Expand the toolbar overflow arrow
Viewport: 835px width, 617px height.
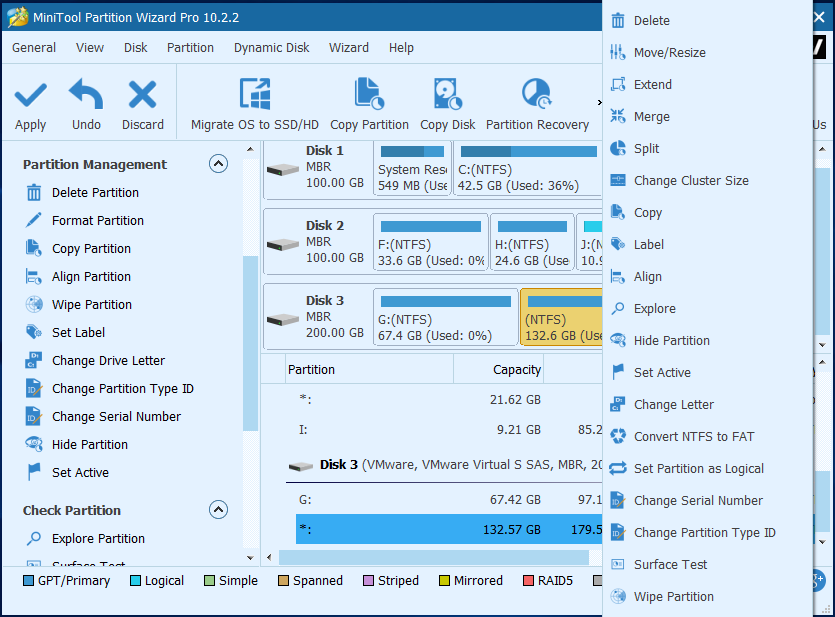point(599,102)
